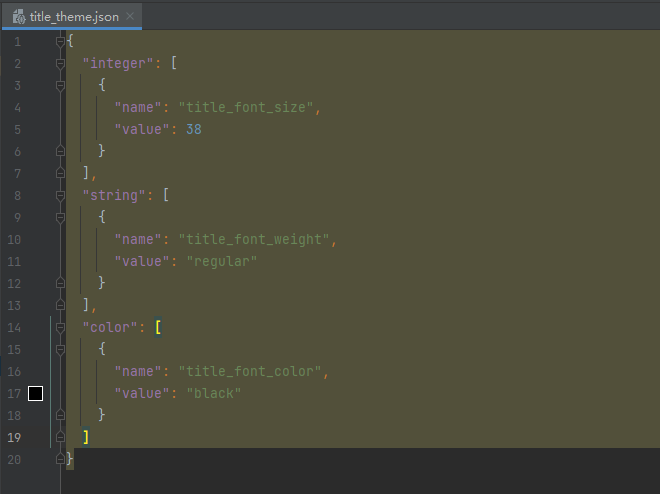Click line number 16 in the gutter

click(14, 372)
